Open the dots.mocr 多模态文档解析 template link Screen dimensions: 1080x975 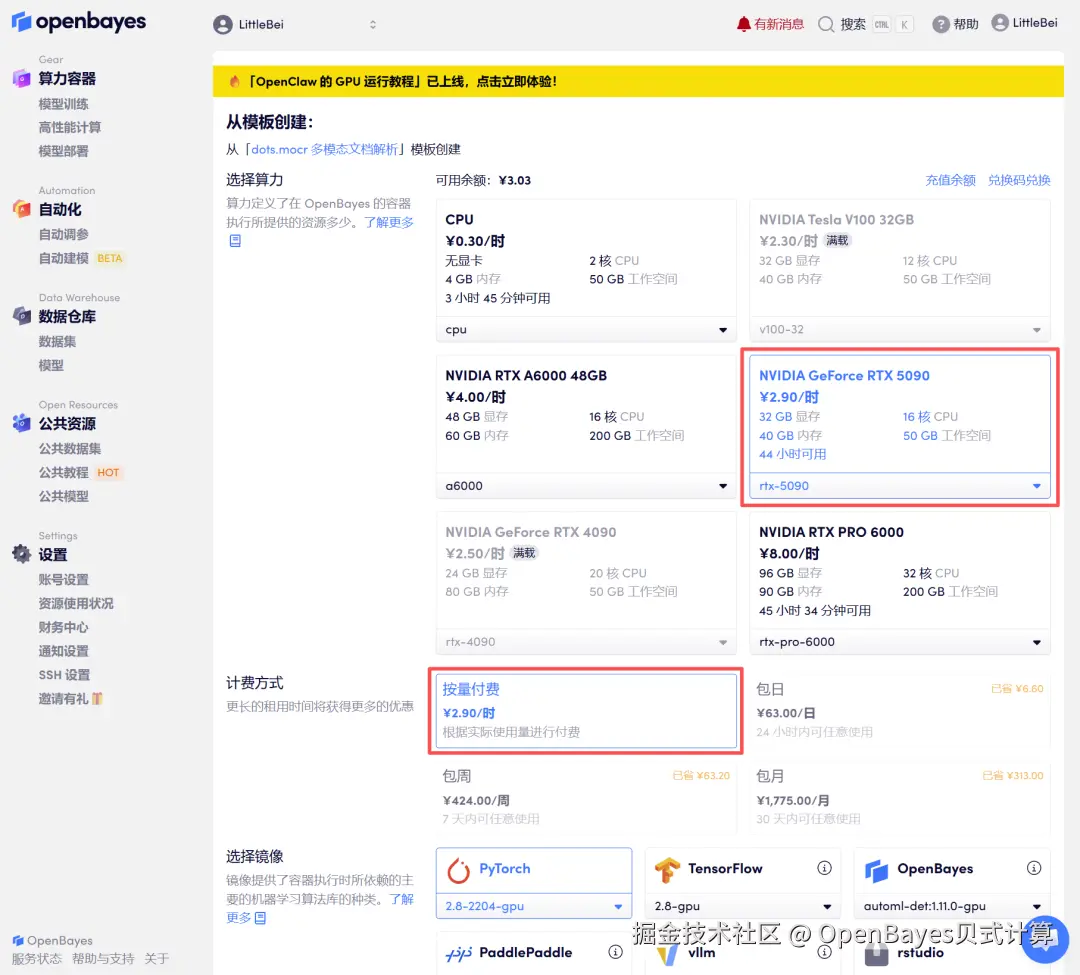tap(324, 149)
